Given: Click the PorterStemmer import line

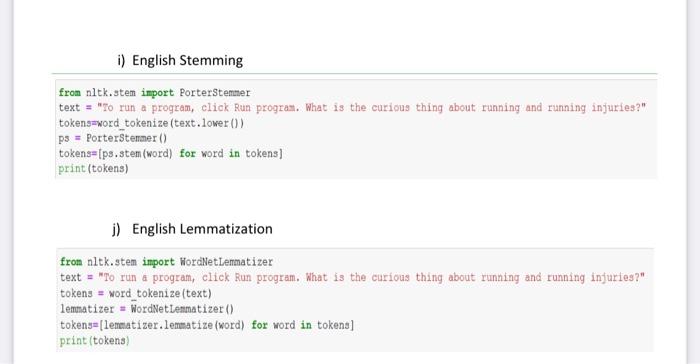Looking at the screenshot, I should click(x=154, y=92).
